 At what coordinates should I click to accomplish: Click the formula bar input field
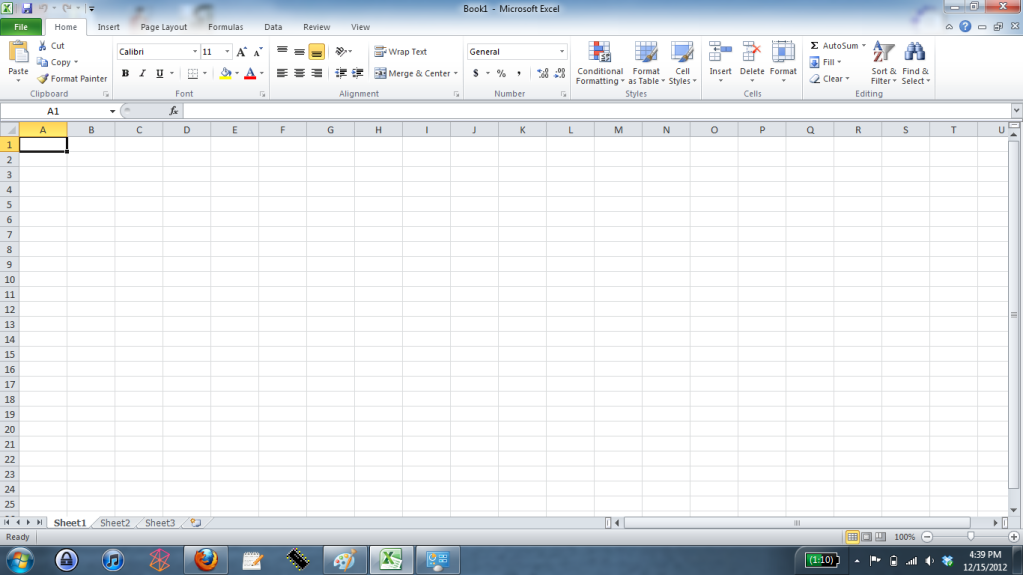[597, 111]
